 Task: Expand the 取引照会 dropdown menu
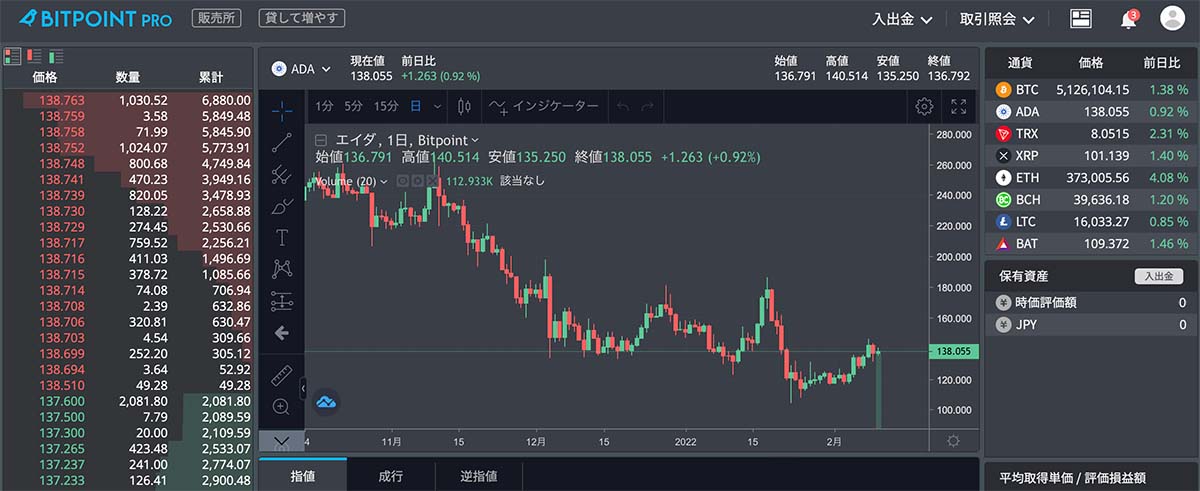tap(996, 19)
